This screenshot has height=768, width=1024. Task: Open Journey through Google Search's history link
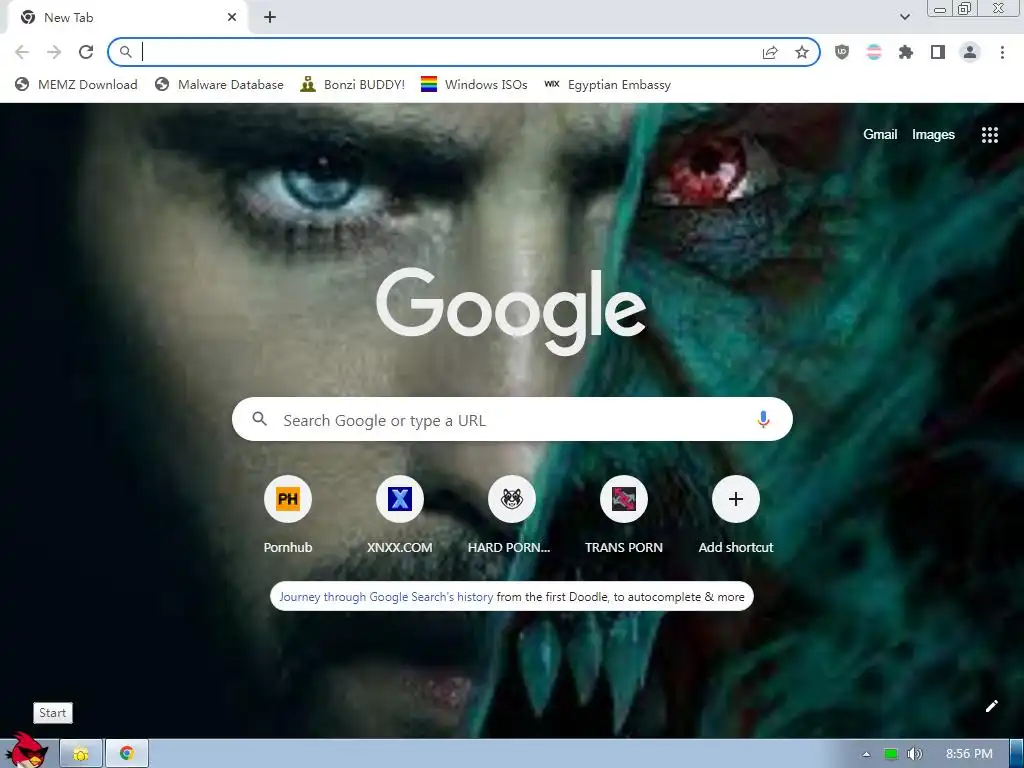pyautogui.click(x=386, y=596)
